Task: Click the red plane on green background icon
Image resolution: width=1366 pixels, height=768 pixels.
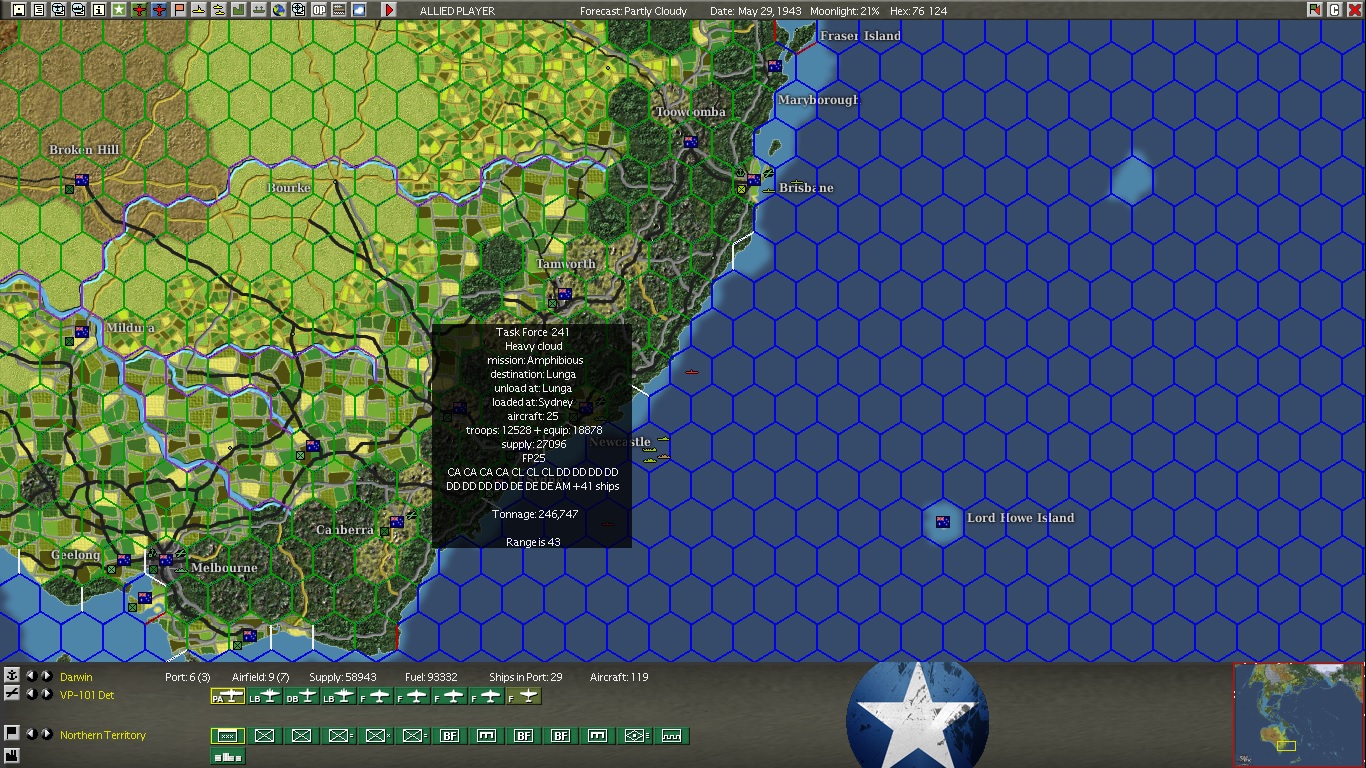Action: [139, 10]
